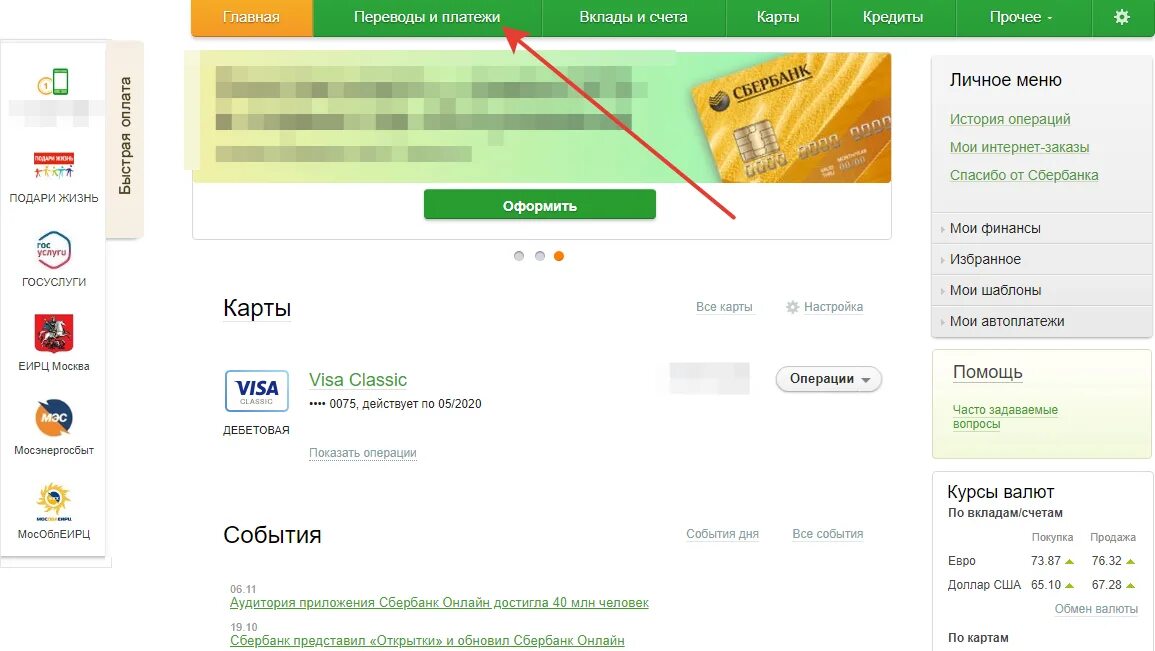Image resolution: width=1155 pixels, height=651 pixels.
Task: Open the settings gear in top navigation
Action: pyautogui.click(x=1121, y=17)
